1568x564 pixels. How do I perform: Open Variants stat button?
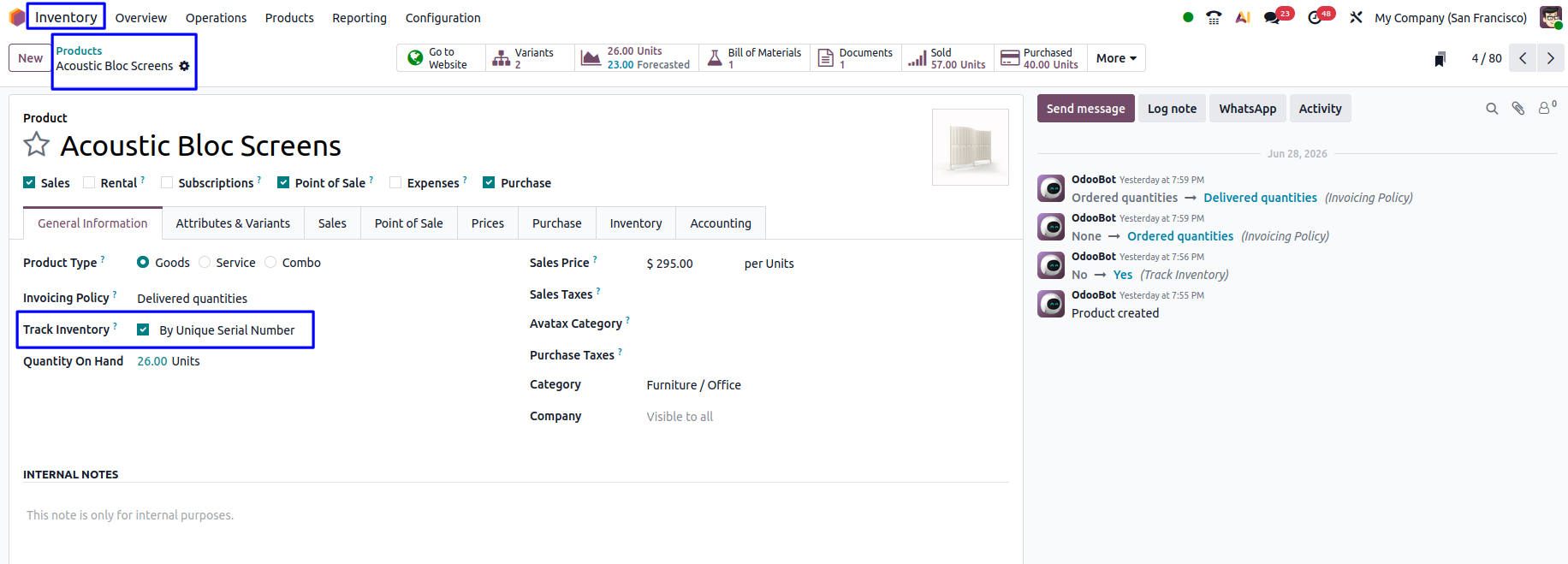tap(530, 58)
